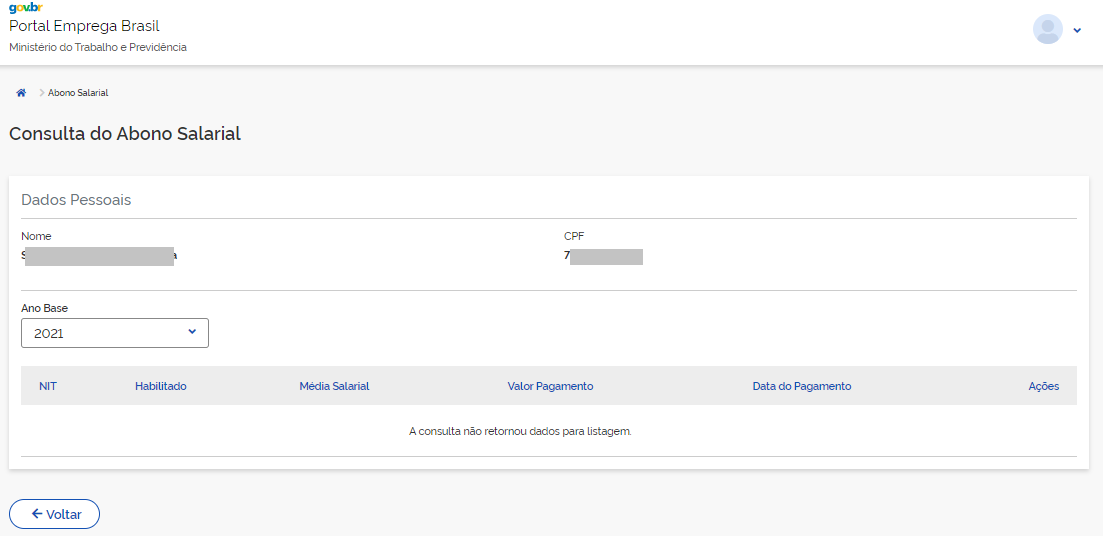Click the 'A consulta não retornou dados' message
Image resolution: width=1103 pixels, height=536 pixels.
[x=520, y=430]
